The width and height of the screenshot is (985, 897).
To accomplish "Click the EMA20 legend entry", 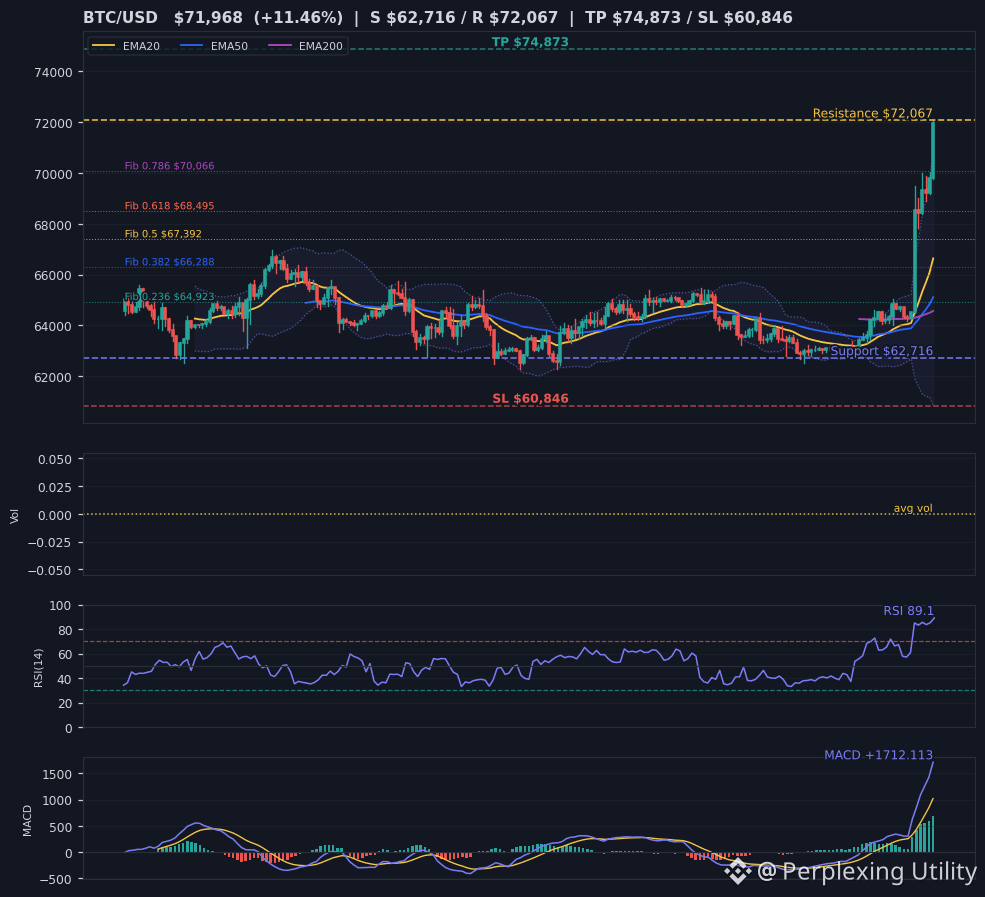I will click(x=126, y=46).
